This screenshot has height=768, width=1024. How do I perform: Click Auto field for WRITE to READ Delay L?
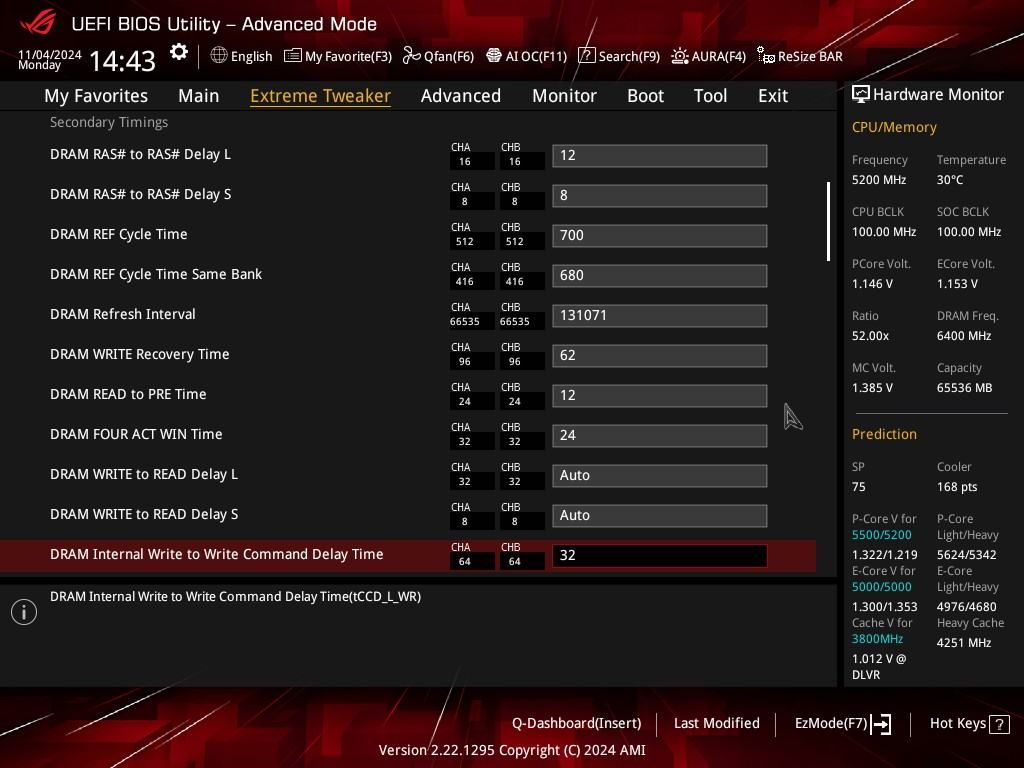660,475
